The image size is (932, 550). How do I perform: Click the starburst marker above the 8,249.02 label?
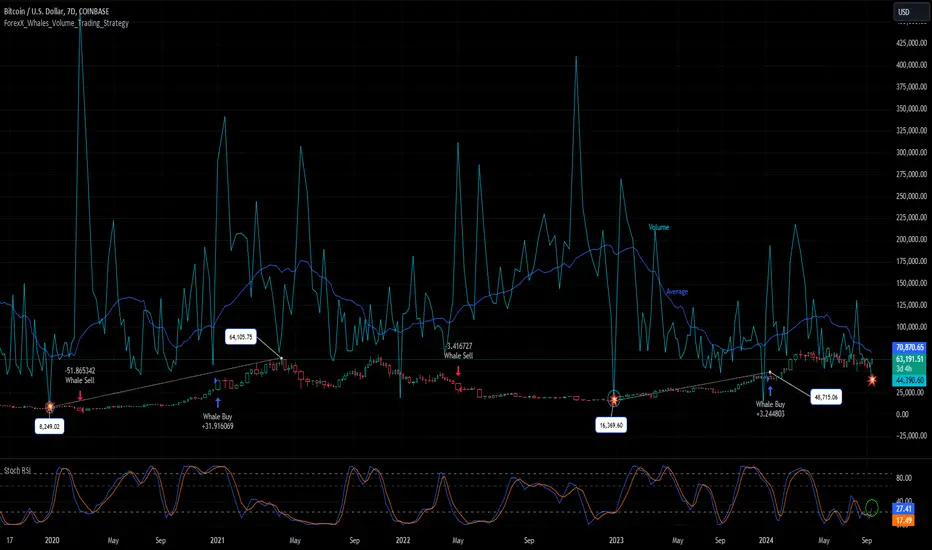coord(50,407)
